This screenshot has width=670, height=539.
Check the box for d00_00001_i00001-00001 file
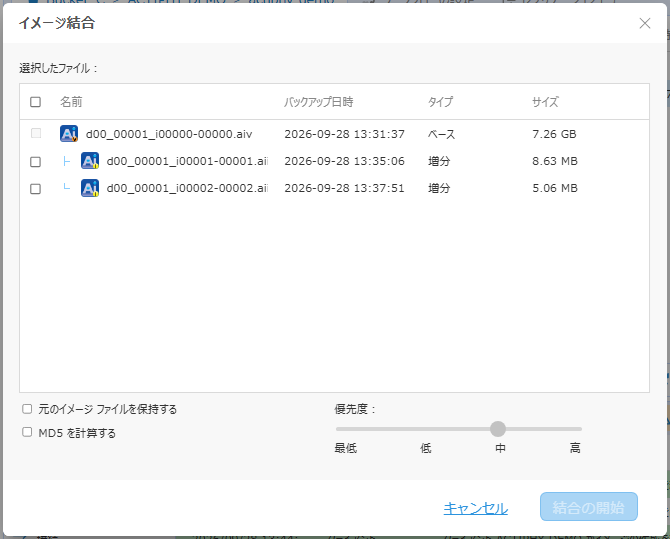coord(35,162)
